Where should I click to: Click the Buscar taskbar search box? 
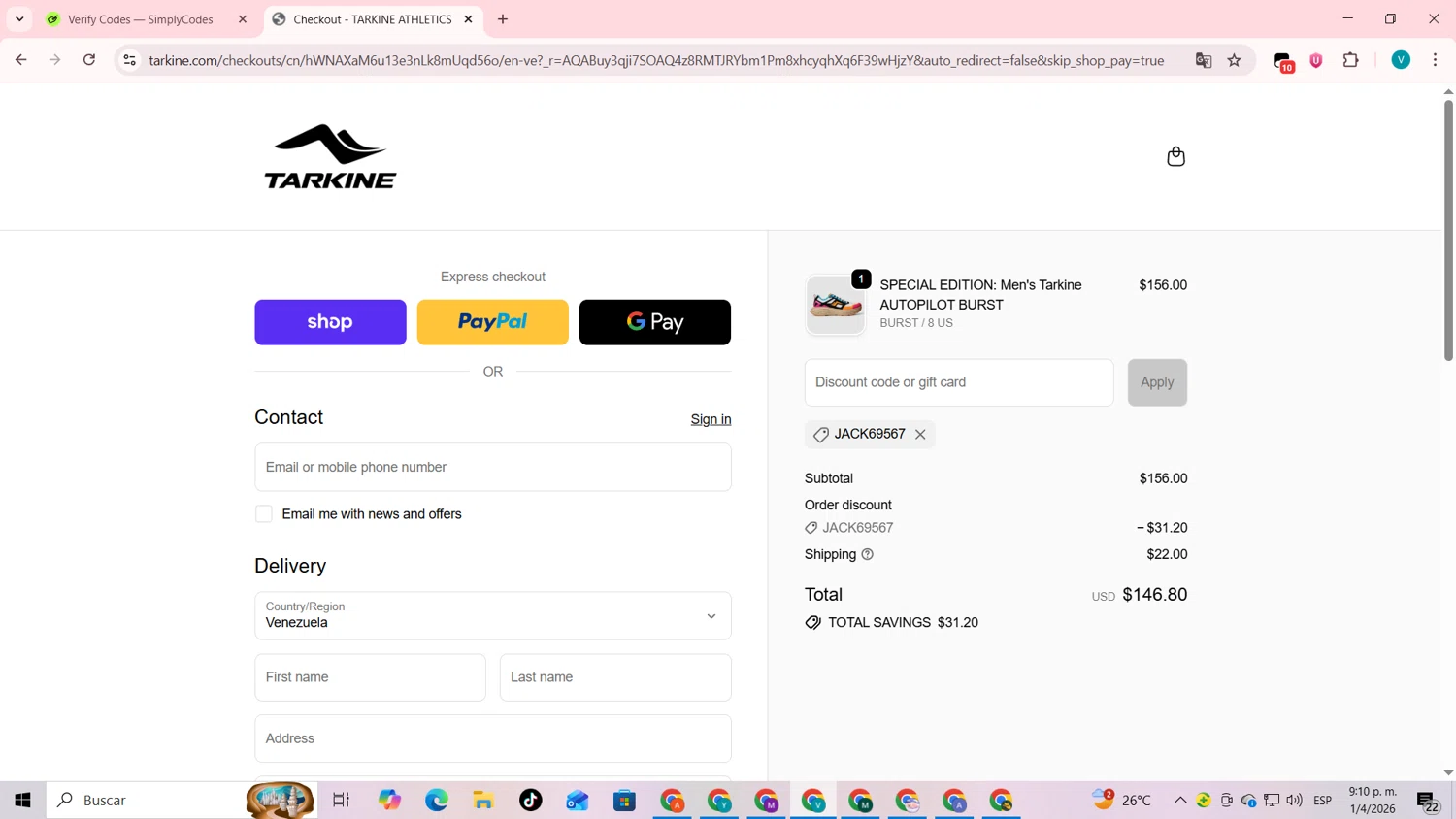pyautogui.click(x=181, y=801)
